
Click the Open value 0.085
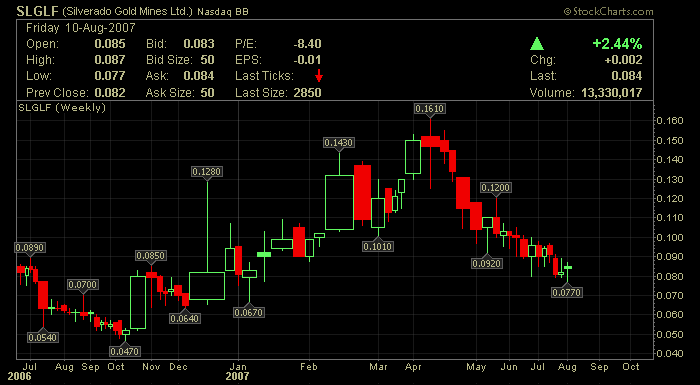tap(110, 44)
